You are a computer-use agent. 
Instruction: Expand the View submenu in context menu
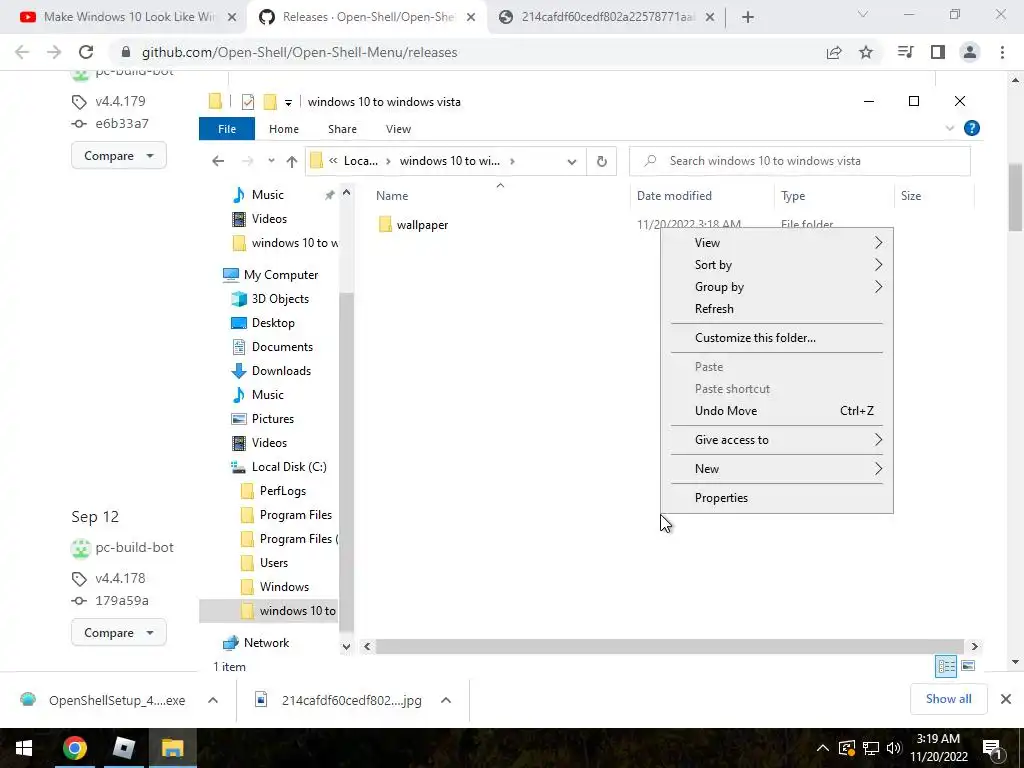[x=776, y=243]
